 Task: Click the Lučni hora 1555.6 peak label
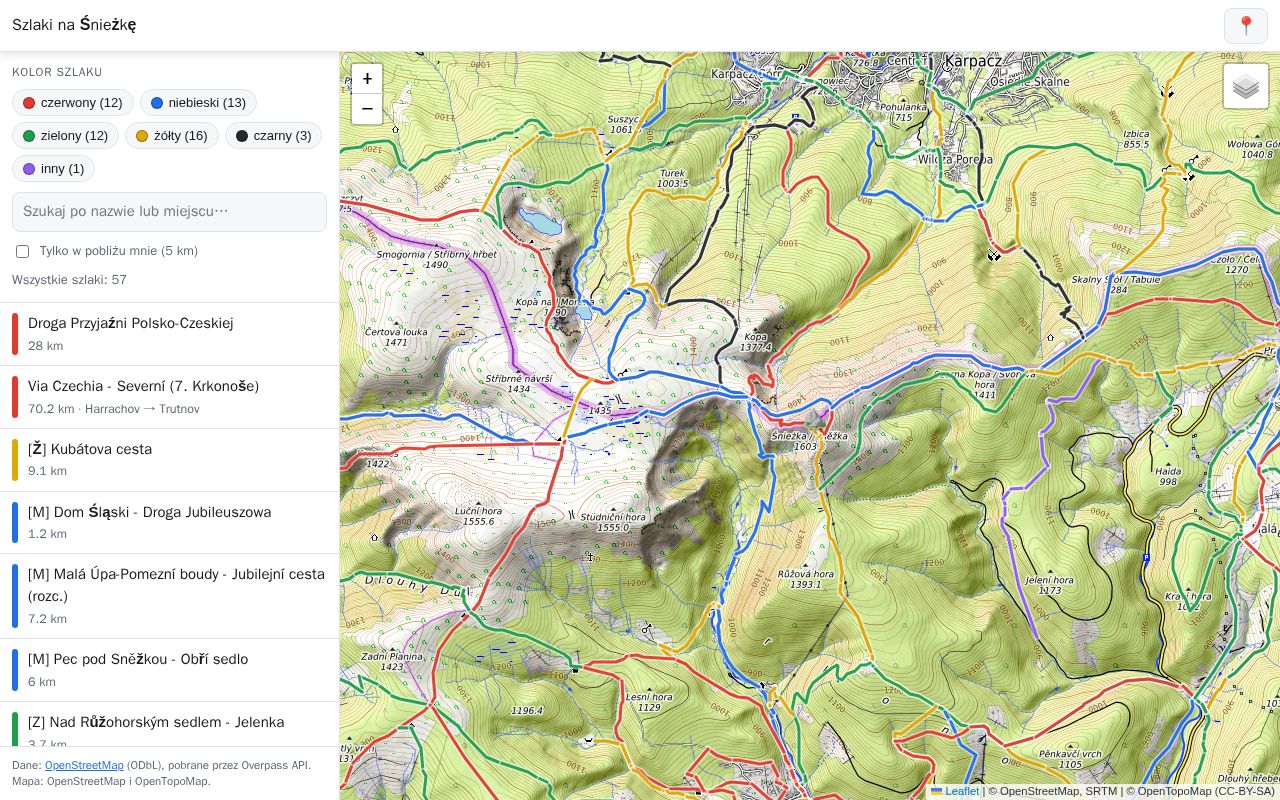coord(478,516)
